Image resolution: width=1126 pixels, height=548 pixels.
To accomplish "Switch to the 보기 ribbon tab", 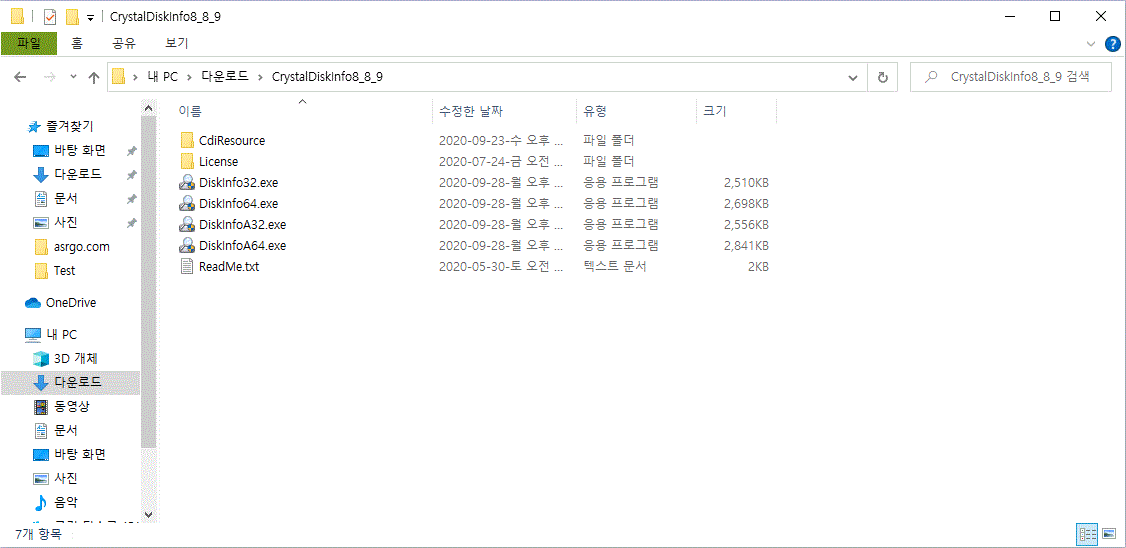I will pos(177,43).
